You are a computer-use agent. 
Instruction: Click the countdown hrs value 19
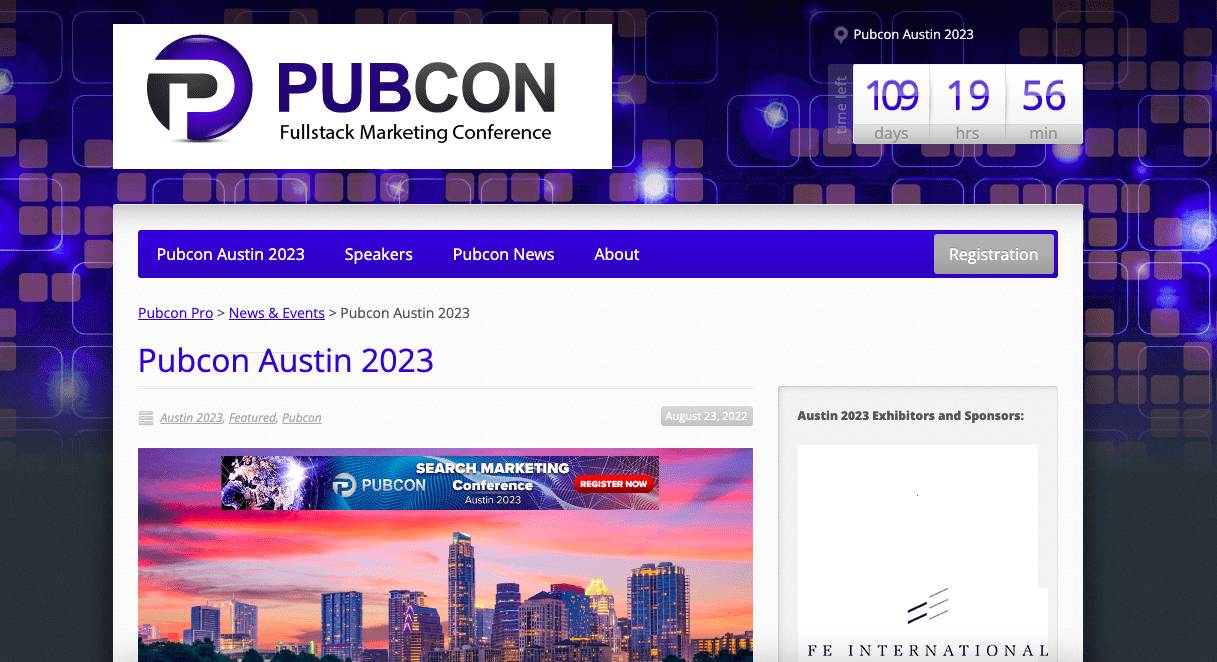[968, 96]
